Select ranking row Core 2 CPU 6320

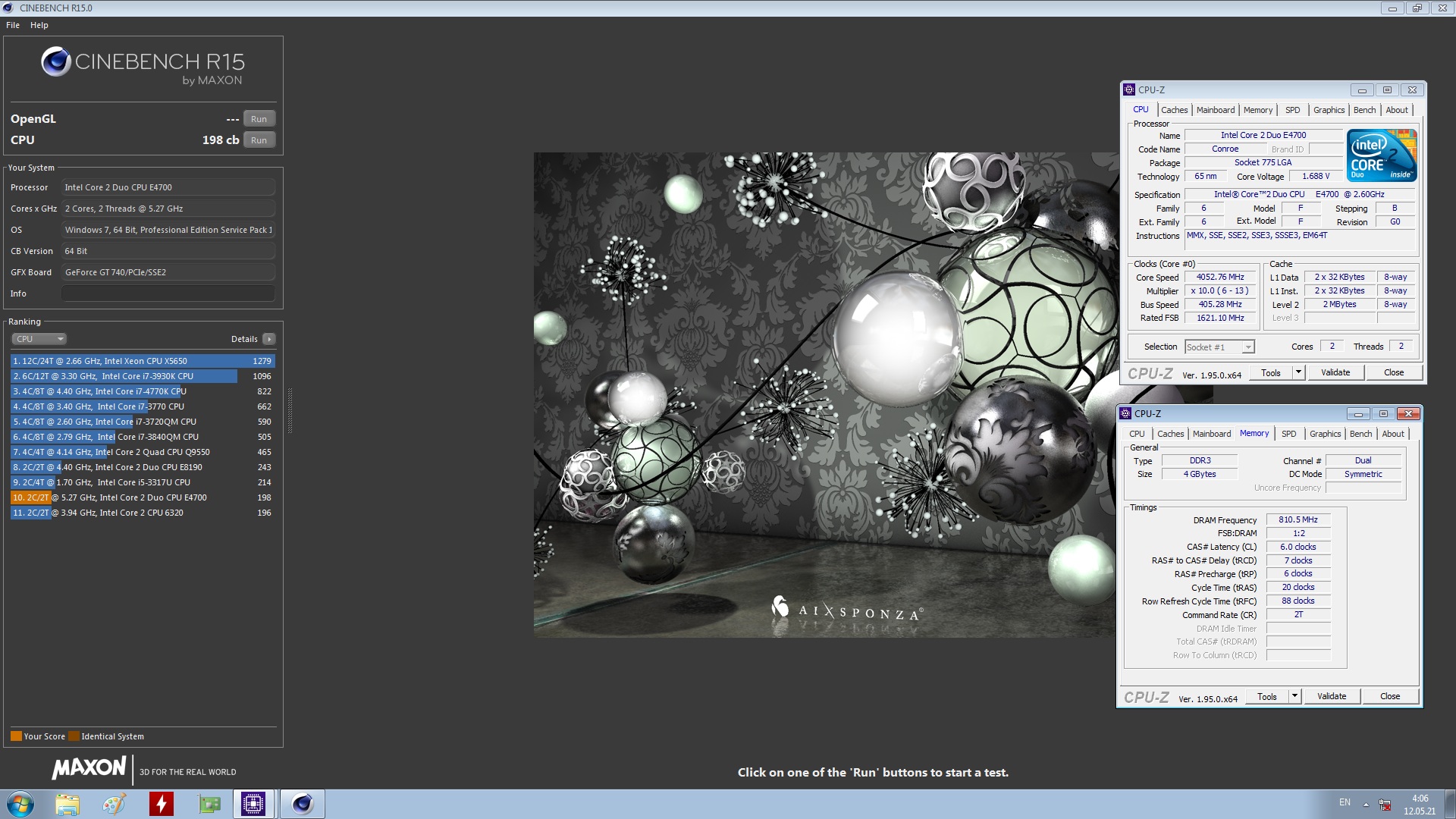click(x=143, y=513)
